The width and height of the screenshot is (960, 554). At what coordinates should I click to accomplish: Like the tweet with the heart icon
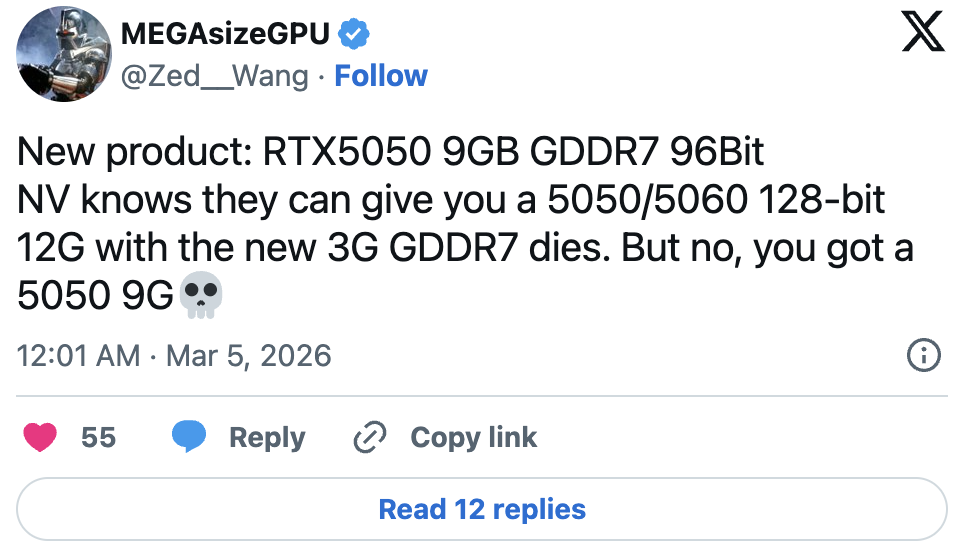point(40,437)
